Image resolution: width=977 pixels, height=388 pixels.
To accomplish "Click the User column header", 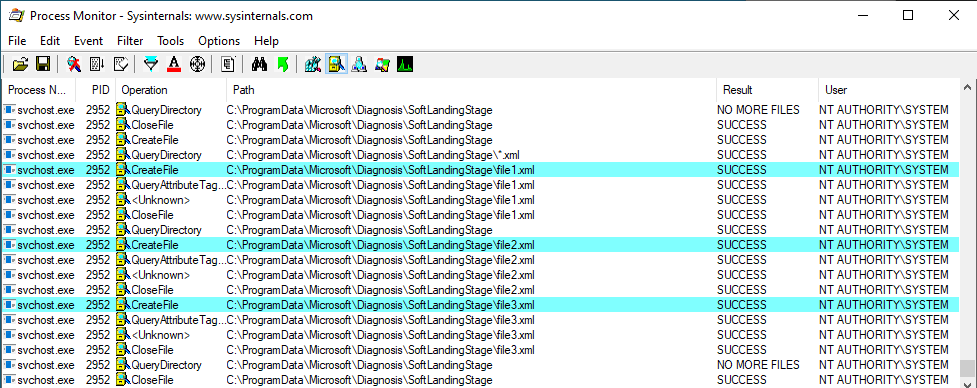I will pyautogui.click(x=889, y=90).
